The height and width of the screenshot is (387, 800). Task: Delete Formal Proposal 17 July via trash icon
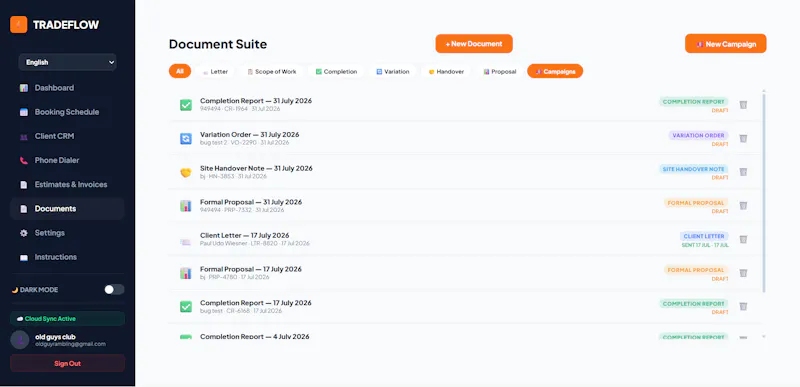tap(743, 273)
